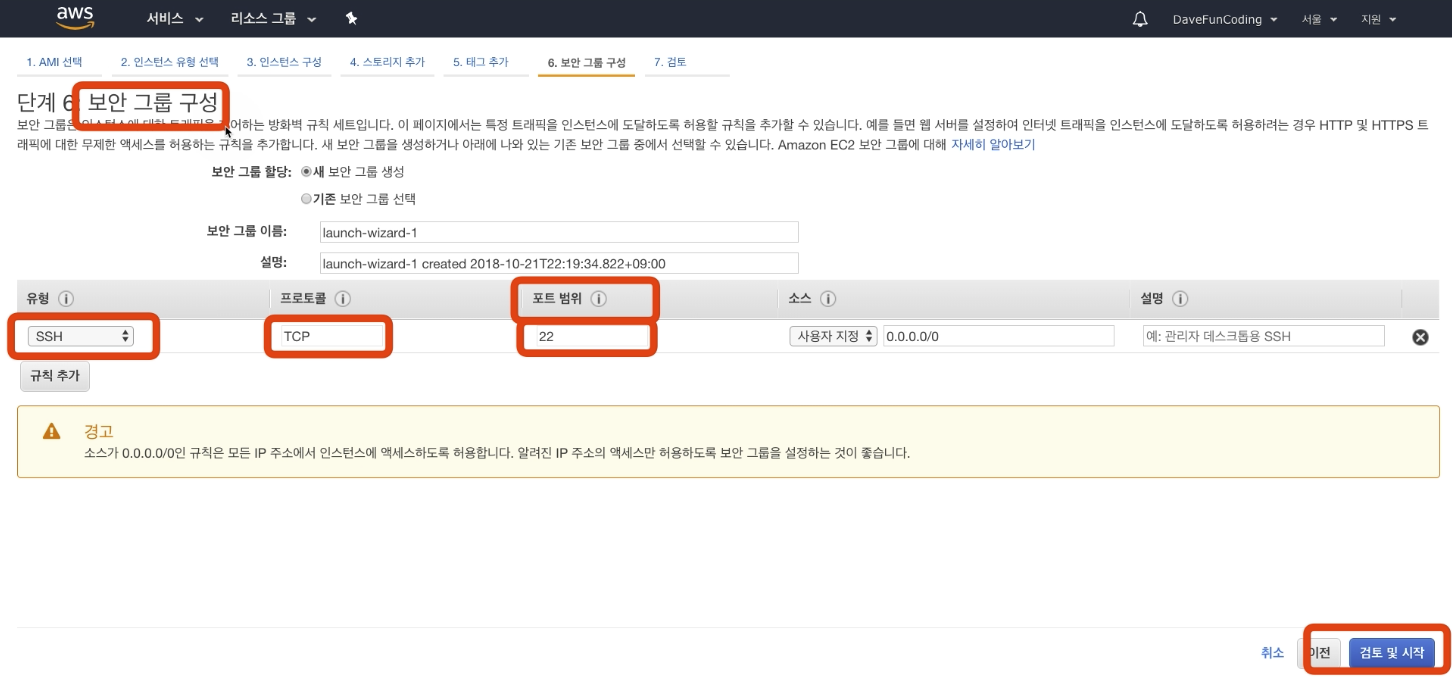
Task: Show info icon next to 유형 column
Action: coord(67,299)
